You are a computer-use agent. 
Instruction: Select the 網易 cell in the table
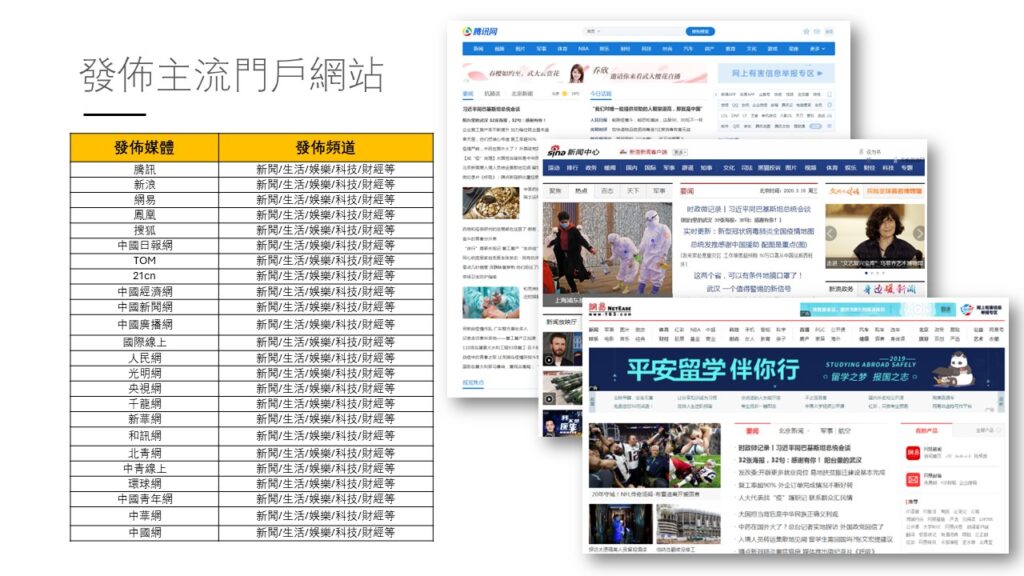pos(144,200)
